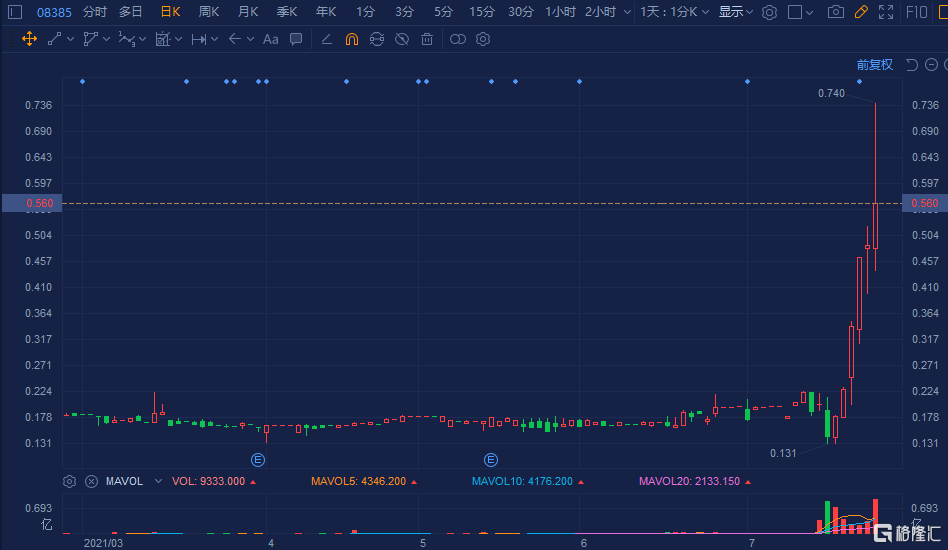948x550 pixels.
Task: Select the move/crosshair cursor tool
Action: [29, 39]
